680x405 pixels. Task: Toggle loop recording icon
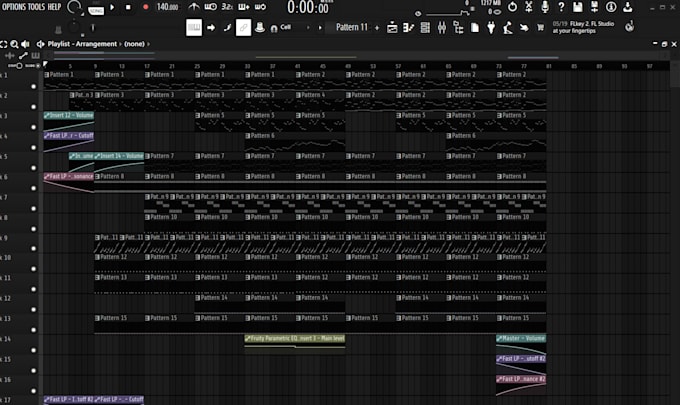[x=260, y=7]
